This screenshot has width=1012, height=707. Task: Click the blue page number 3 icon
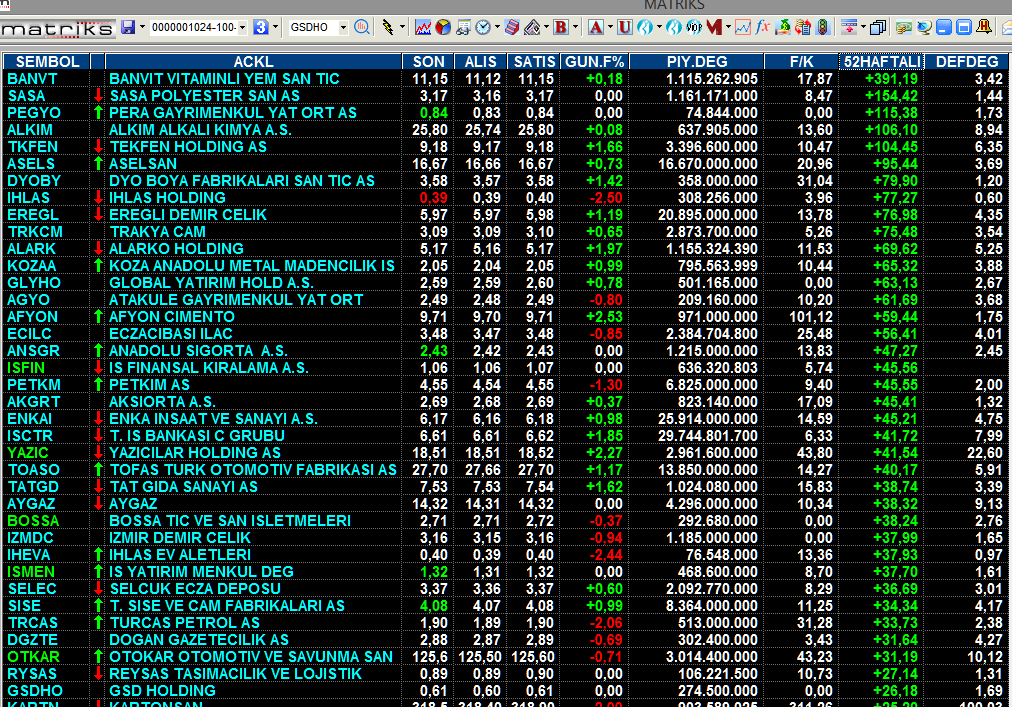point(261,27)
